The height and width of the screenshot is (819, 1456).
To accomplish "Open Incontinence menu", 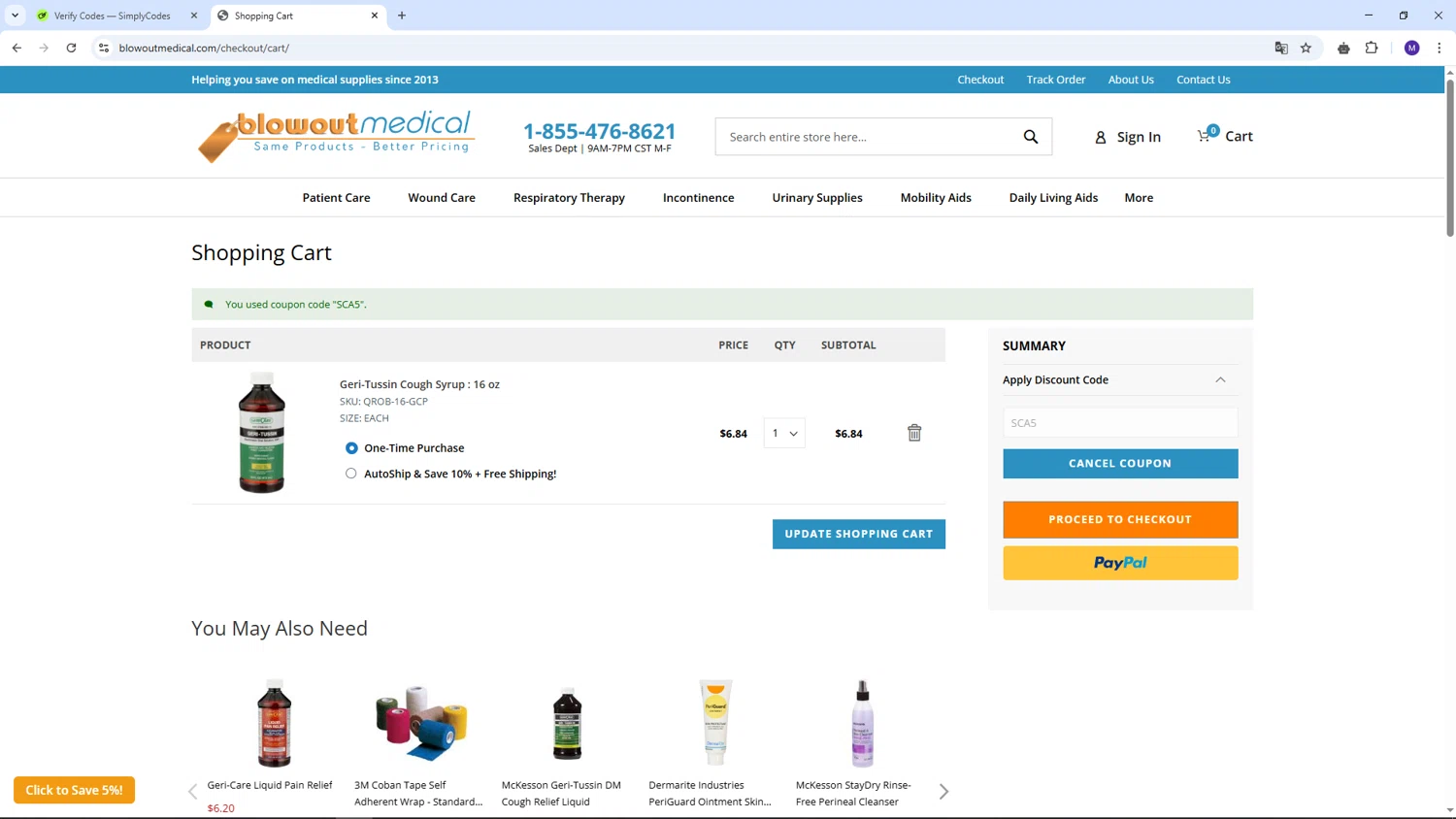I will pos(698,198).
